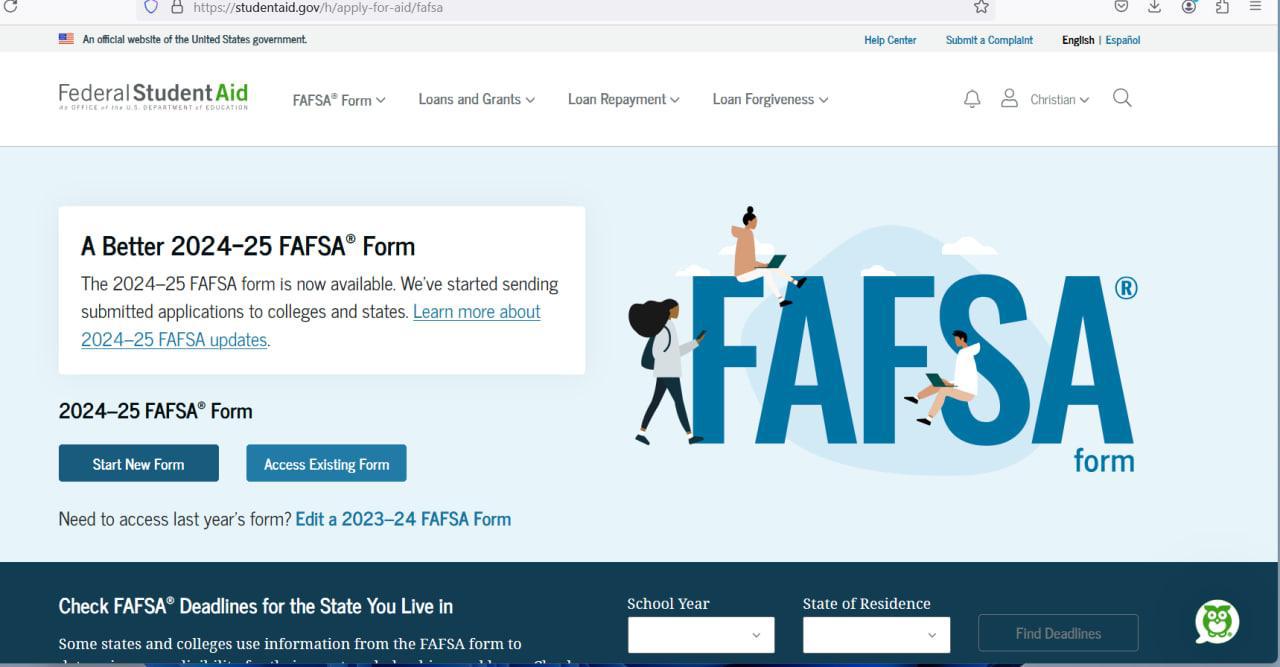Bookmark page with the star icon
The image size is (1280, 667).
click(x=981, y=7)
